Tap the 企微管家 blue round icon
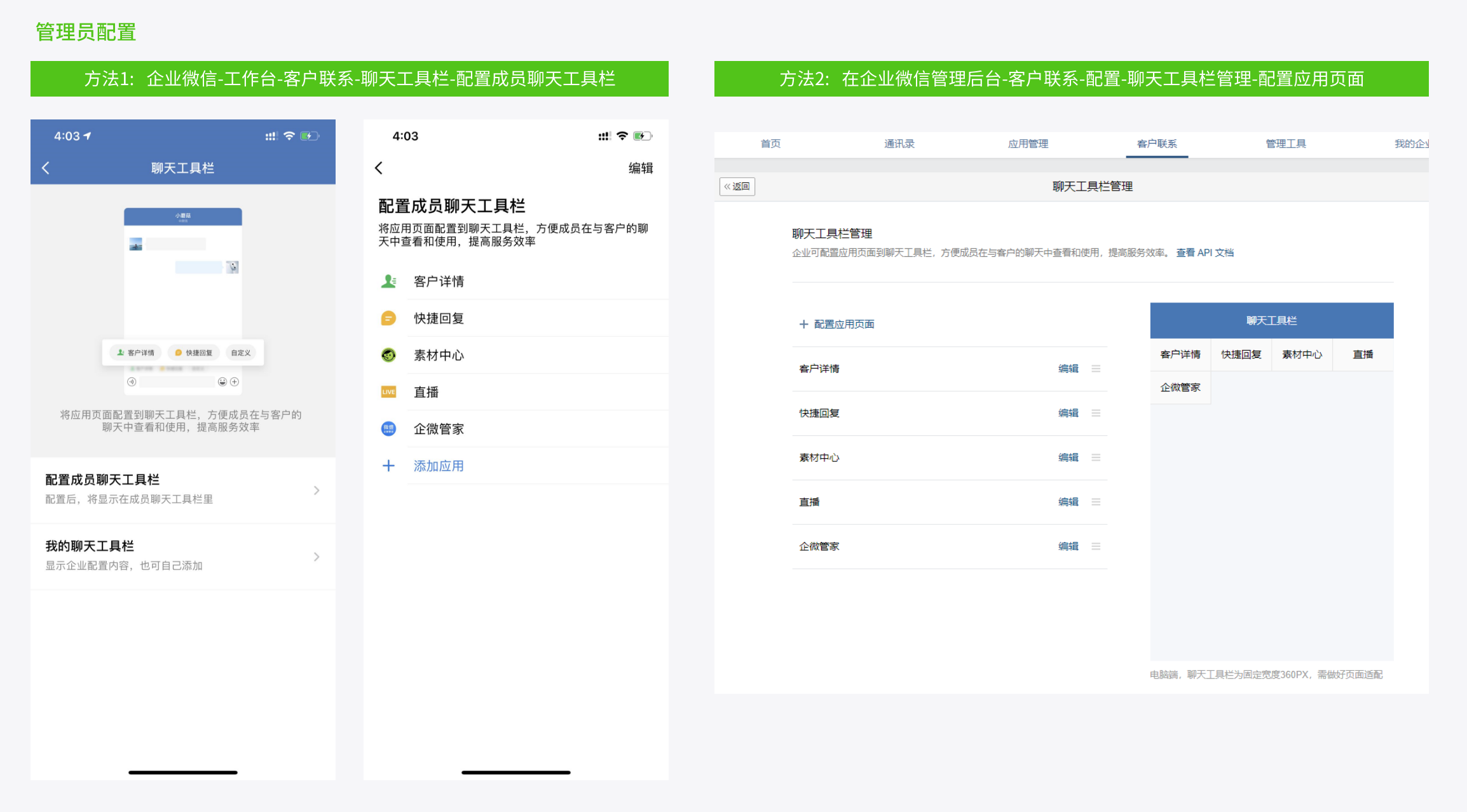The width and height of the screenshot is (1467, 812). pos(388,428)
